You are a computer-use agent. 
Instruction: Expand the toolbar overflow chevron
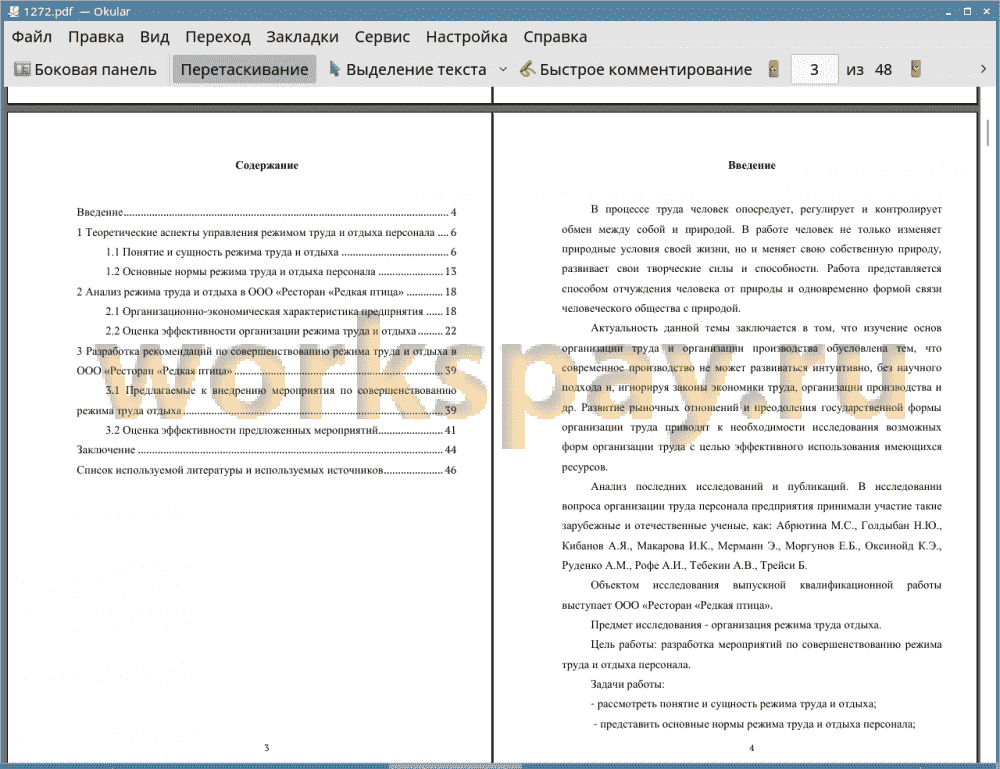click(x=983, y=69)
